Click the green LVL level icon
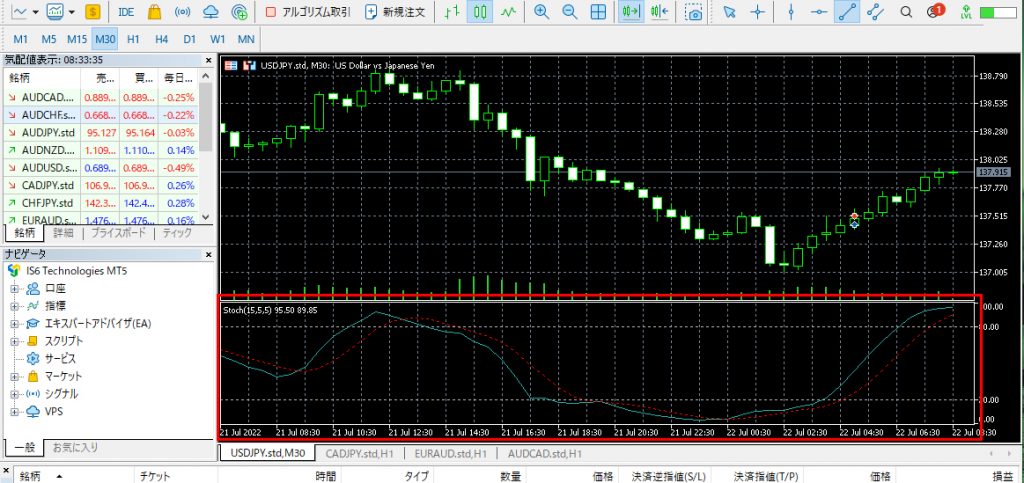Viewport: 1024px width, 483px height. 967,12
